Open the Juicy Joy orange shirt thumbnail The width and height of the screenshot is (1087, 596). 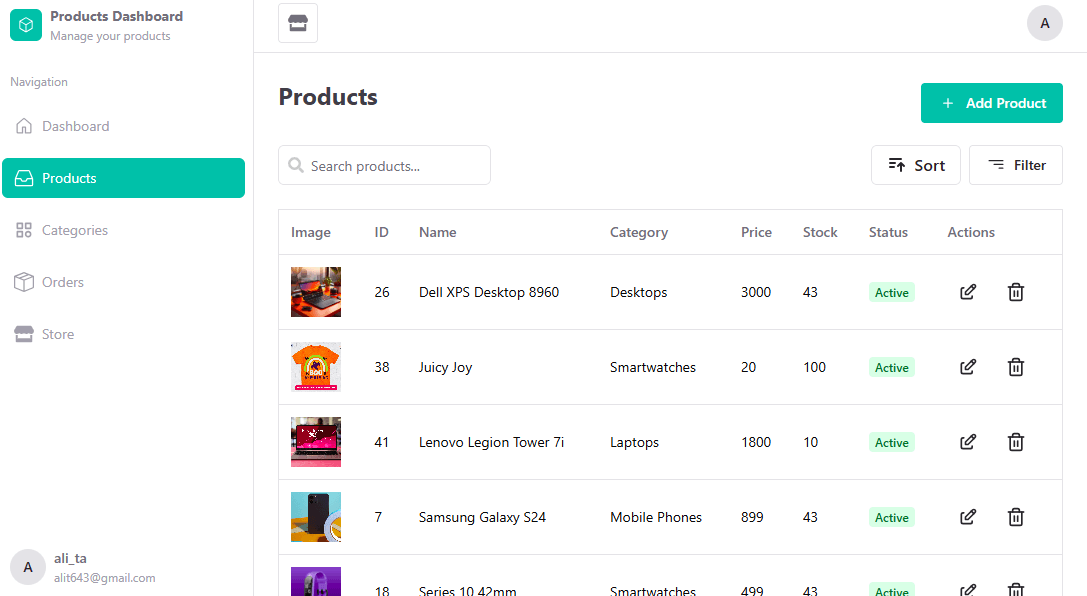315,367
